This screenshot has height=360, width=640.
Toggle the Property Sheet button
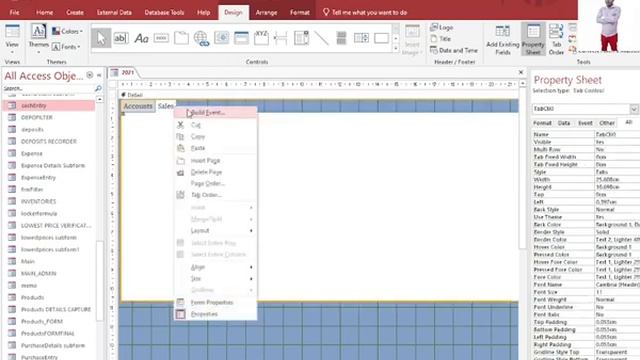tap(533, 40)
